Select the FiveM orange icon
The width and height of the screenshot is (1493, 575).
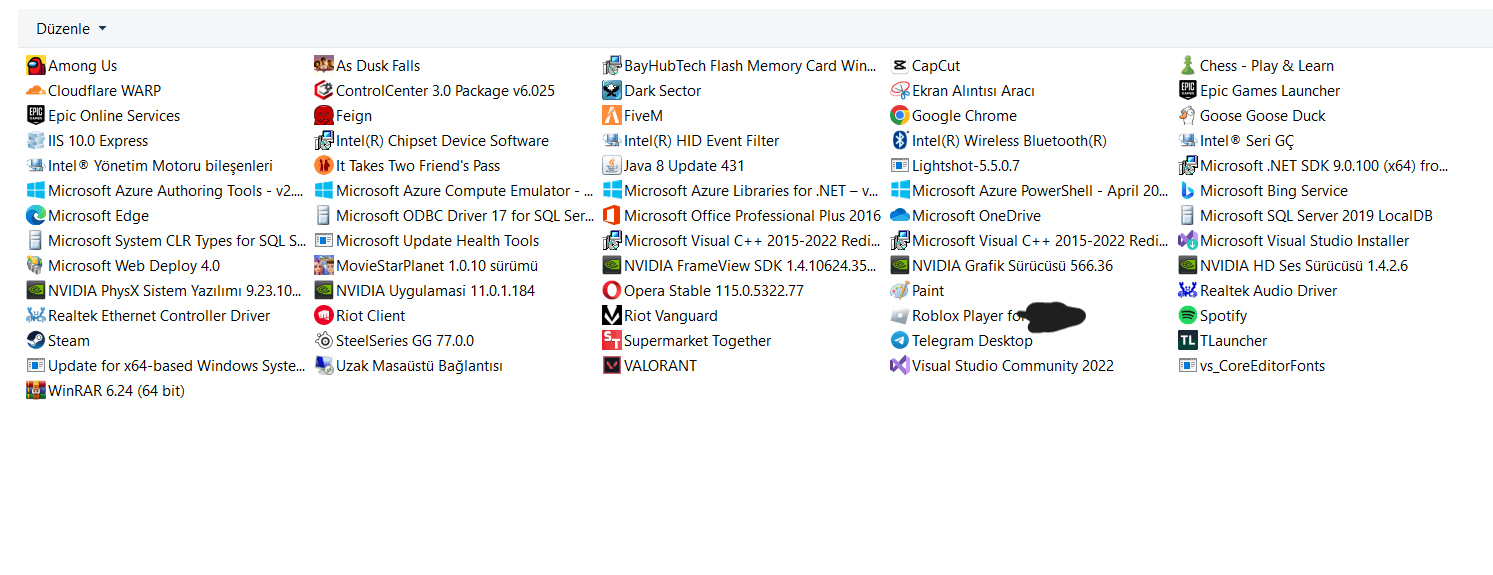[612, 116]
